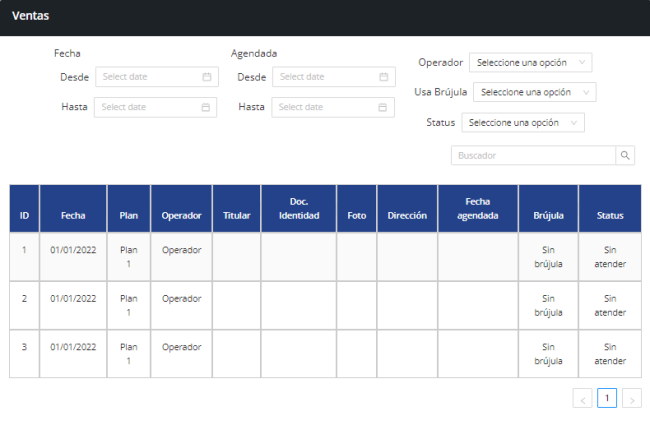Click calendar icon in Agendada Desde field

pos(384,77)
